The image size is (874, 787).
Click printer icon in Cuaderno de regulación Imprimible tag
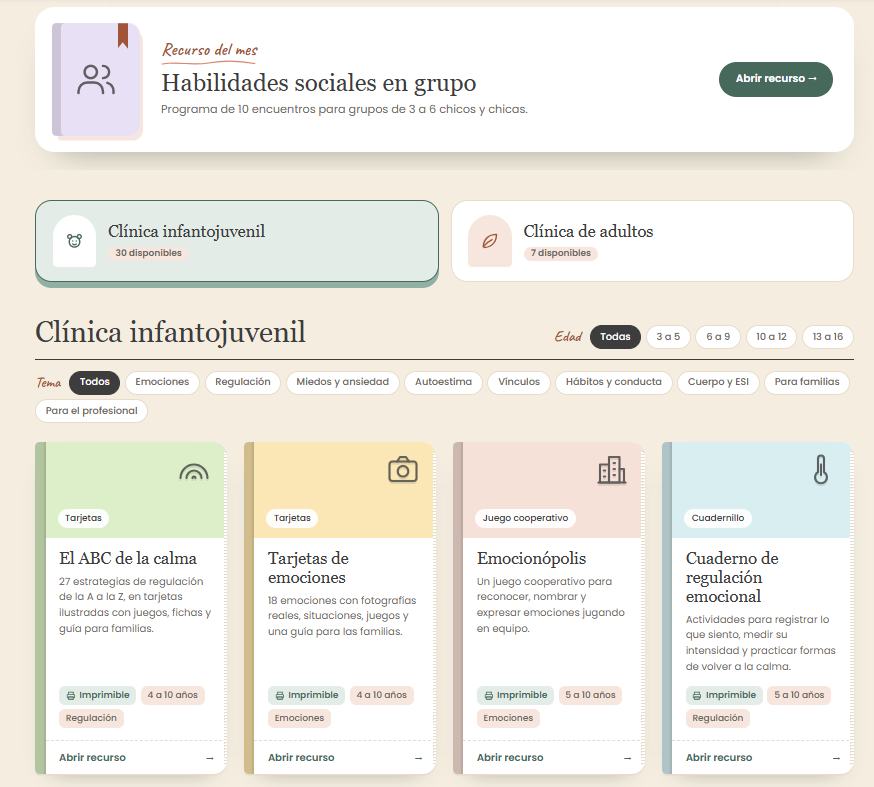tap(697, 696)
